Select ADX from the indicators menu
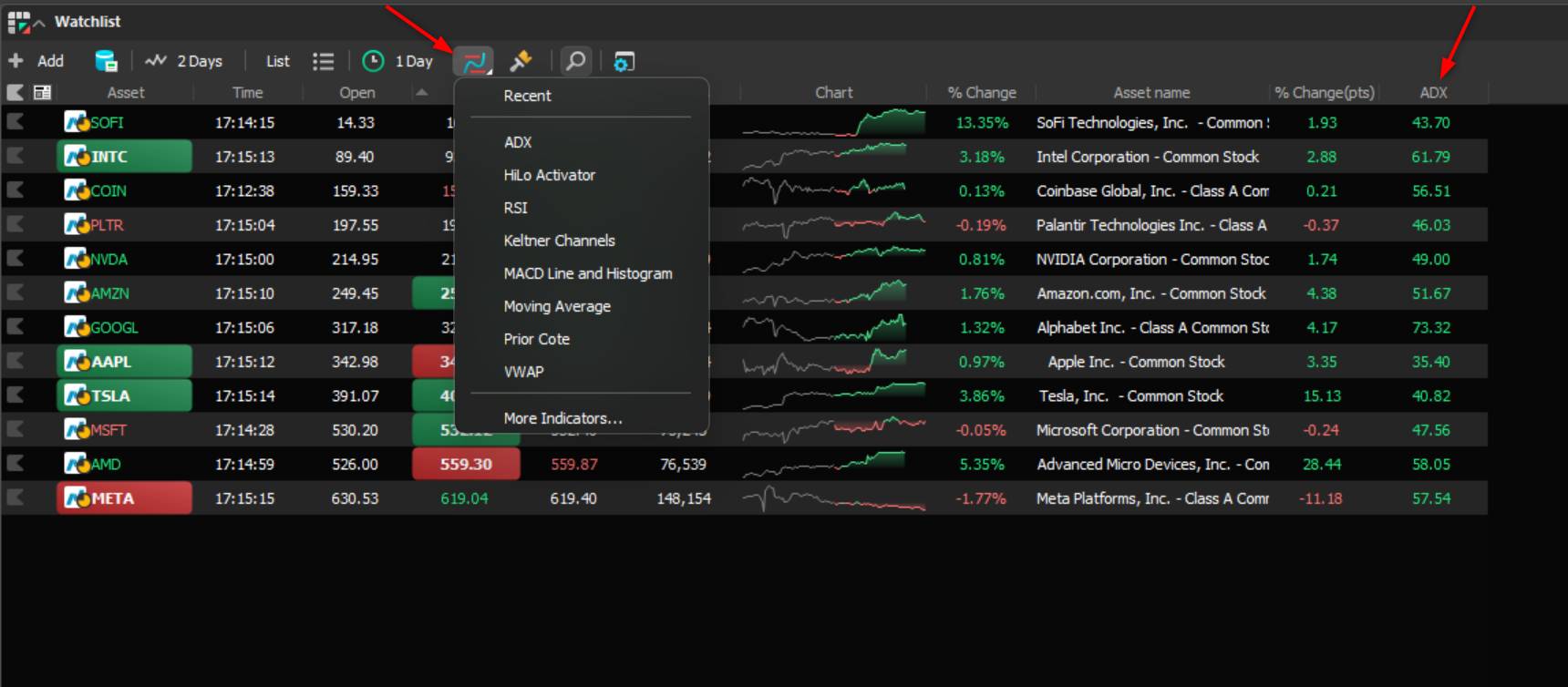Image resolution: width=1568 pixels, height=687 pixels. (518, 142)
